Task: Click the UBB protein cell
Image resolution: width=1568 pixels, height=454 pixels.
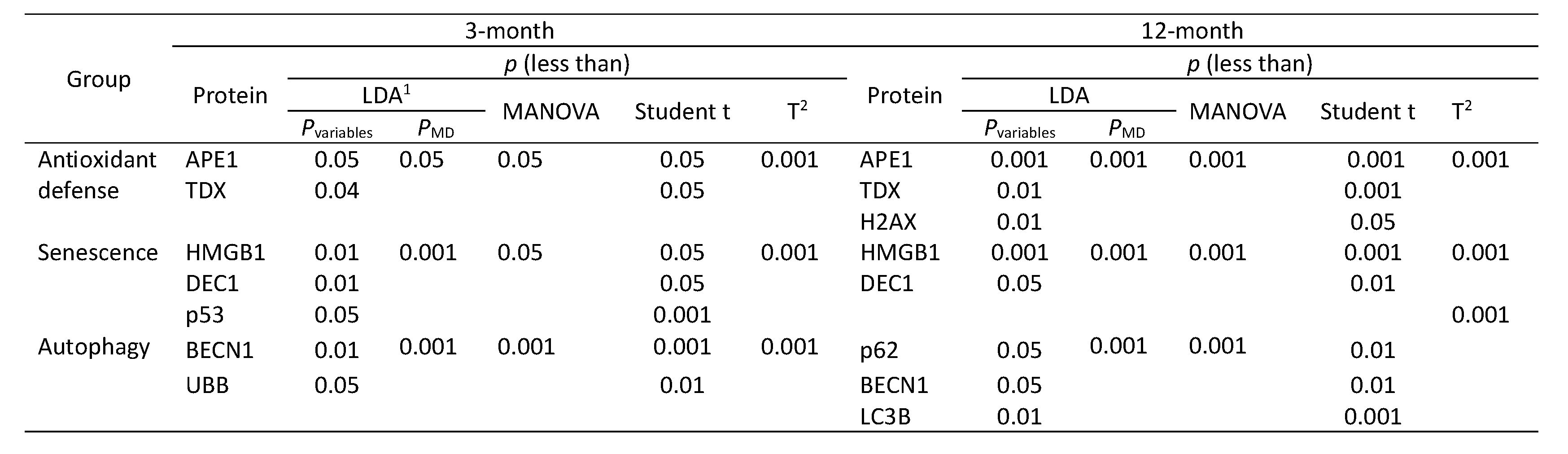Action: (x=207, y=385)
